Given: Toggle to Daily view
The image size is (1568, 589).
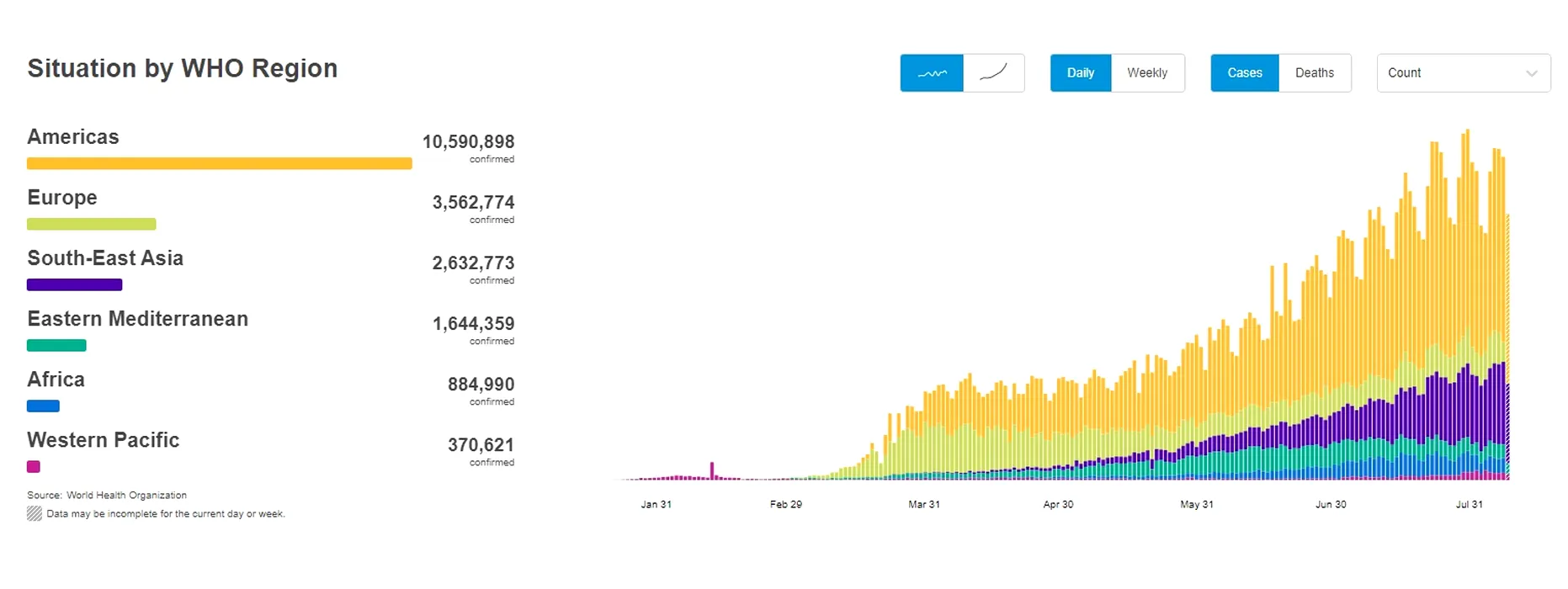Looking at the screenshot, I should 1080,73.
